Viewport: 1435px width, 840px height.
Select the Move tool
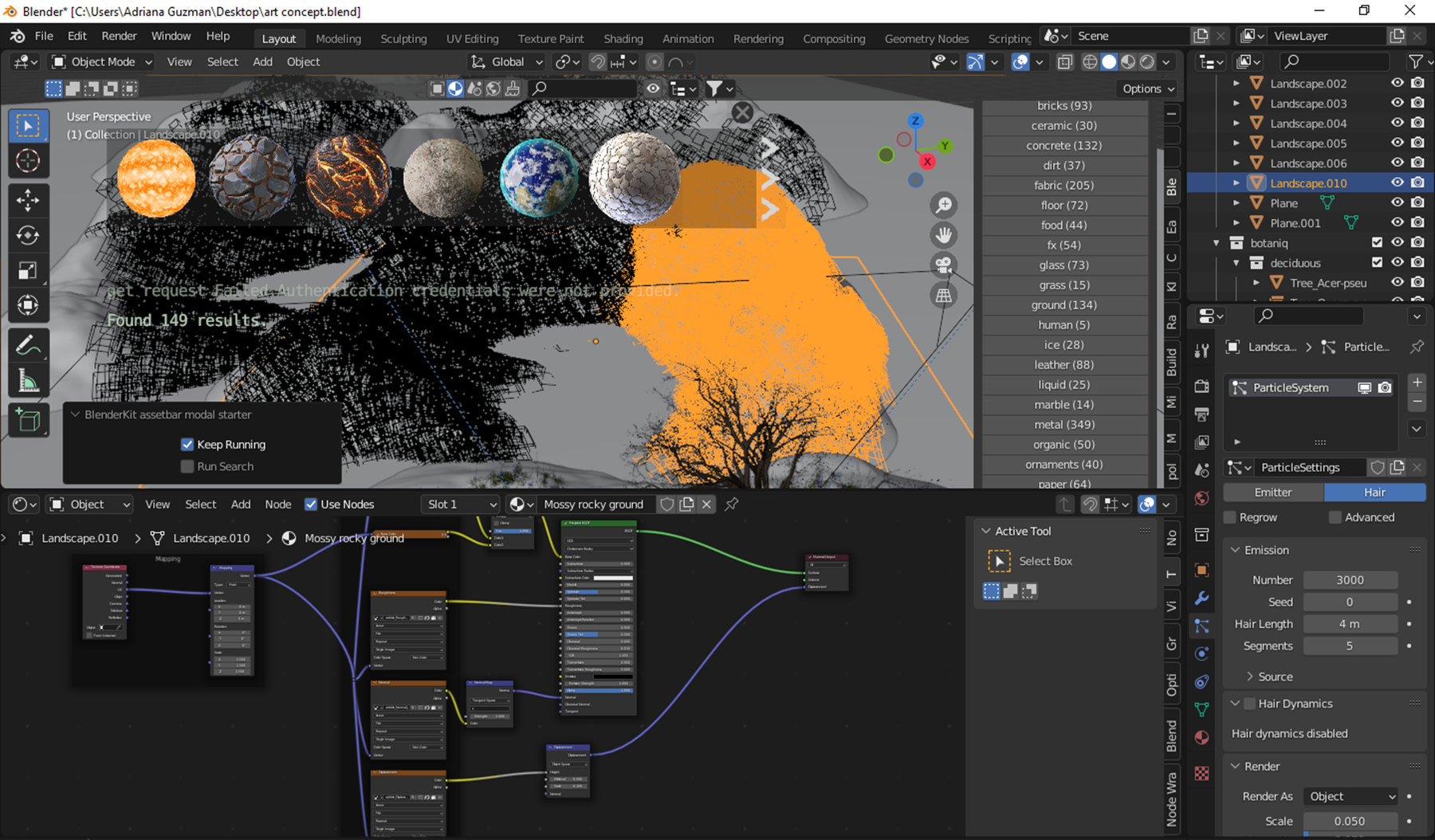coord(28,200)
